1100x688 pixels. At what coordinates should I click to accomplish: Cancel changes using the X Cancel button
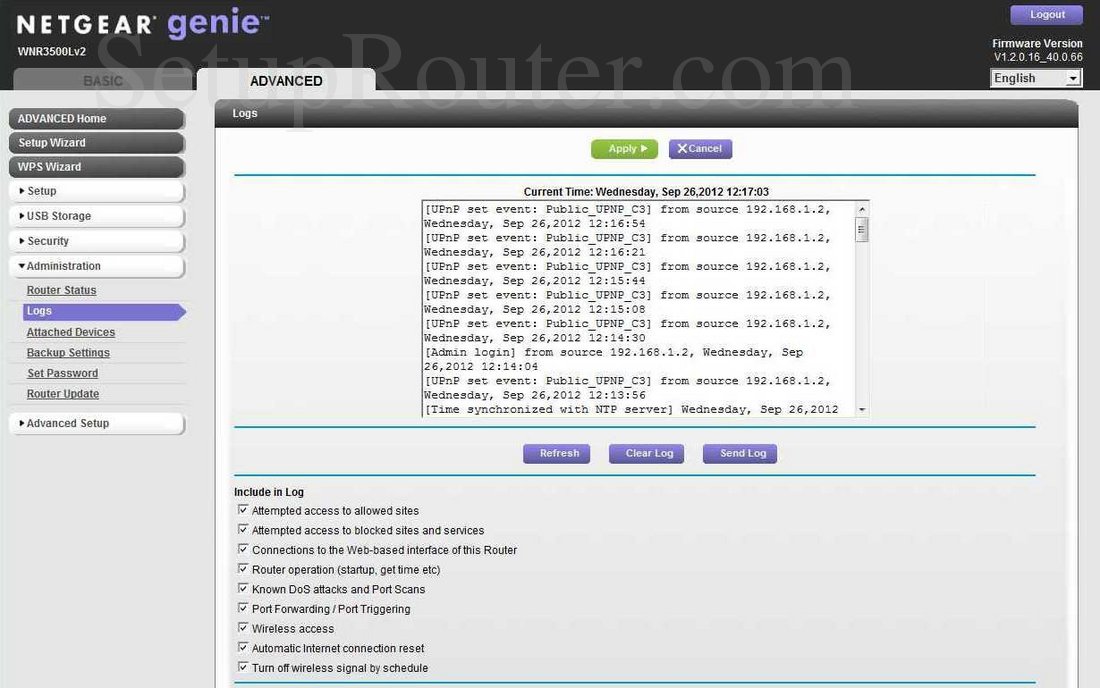[699, 148]
